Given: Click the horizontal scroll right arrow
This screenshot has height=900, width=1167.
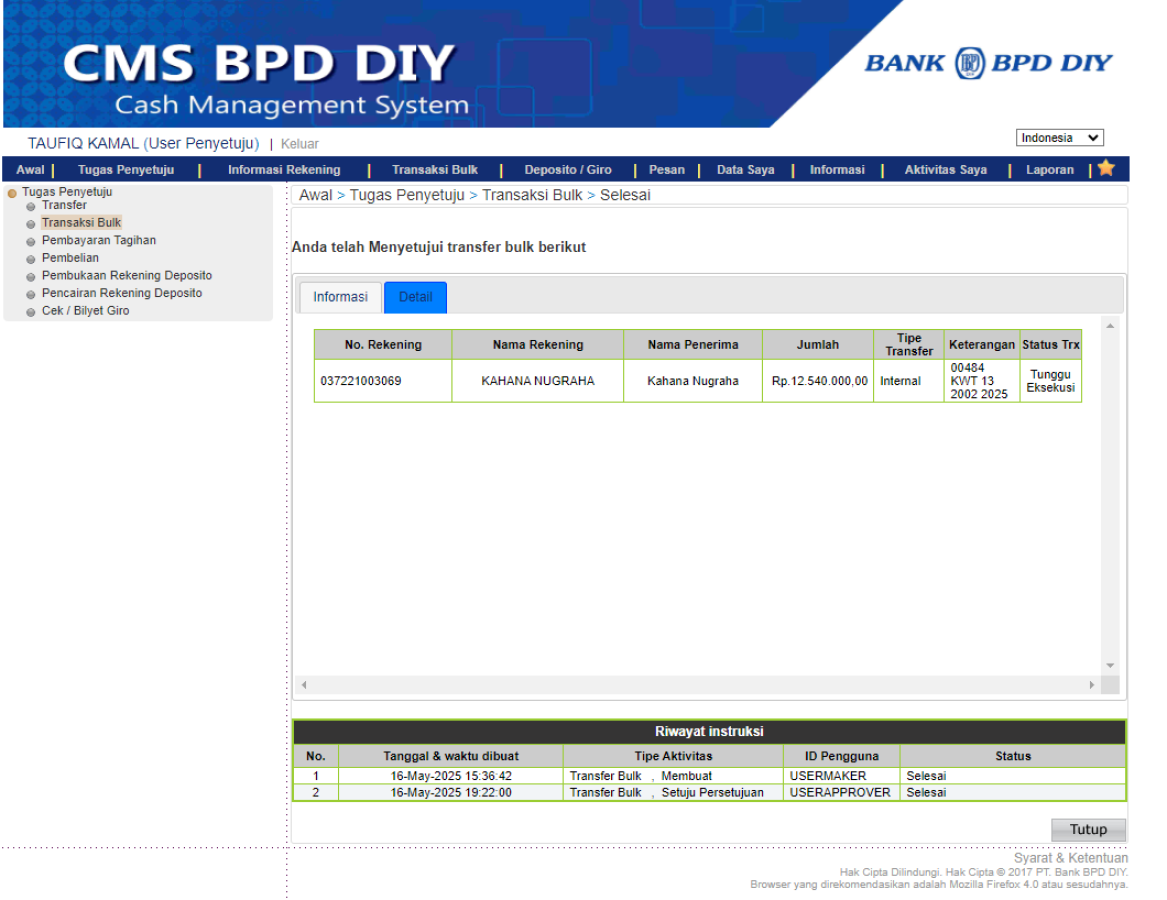Looking at the screenshot, I should click(x=1092, y=685).
